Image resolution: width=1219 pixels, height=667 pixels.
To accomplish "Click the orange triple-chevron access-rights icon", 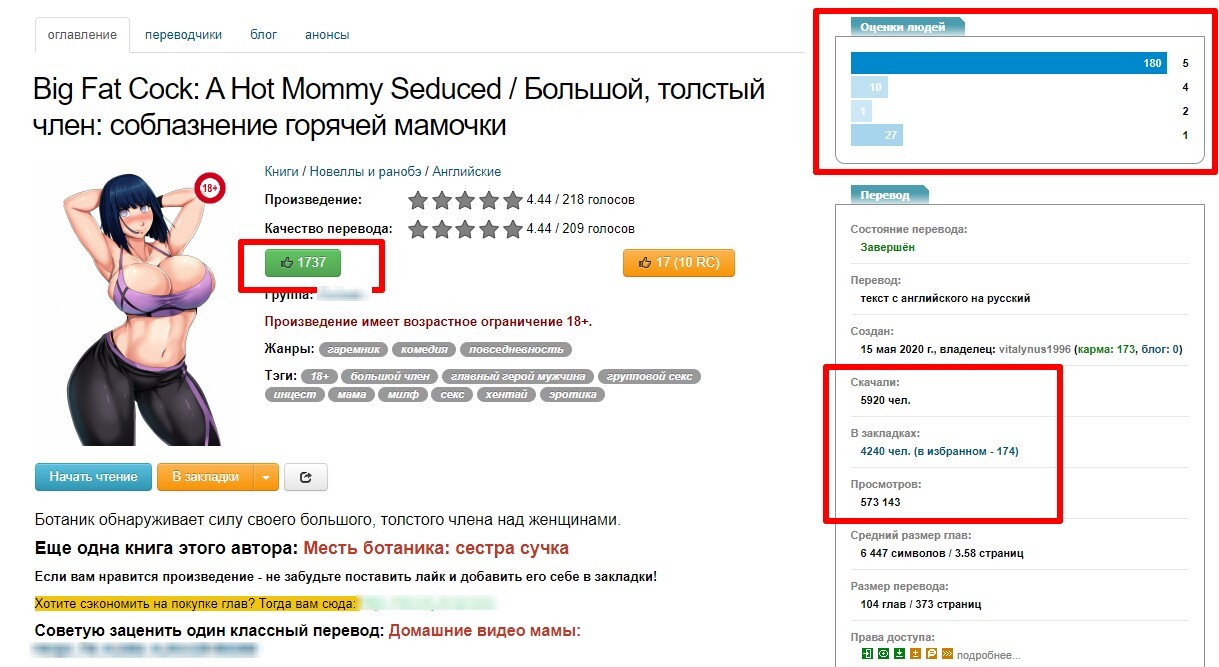I will [947, 654].
